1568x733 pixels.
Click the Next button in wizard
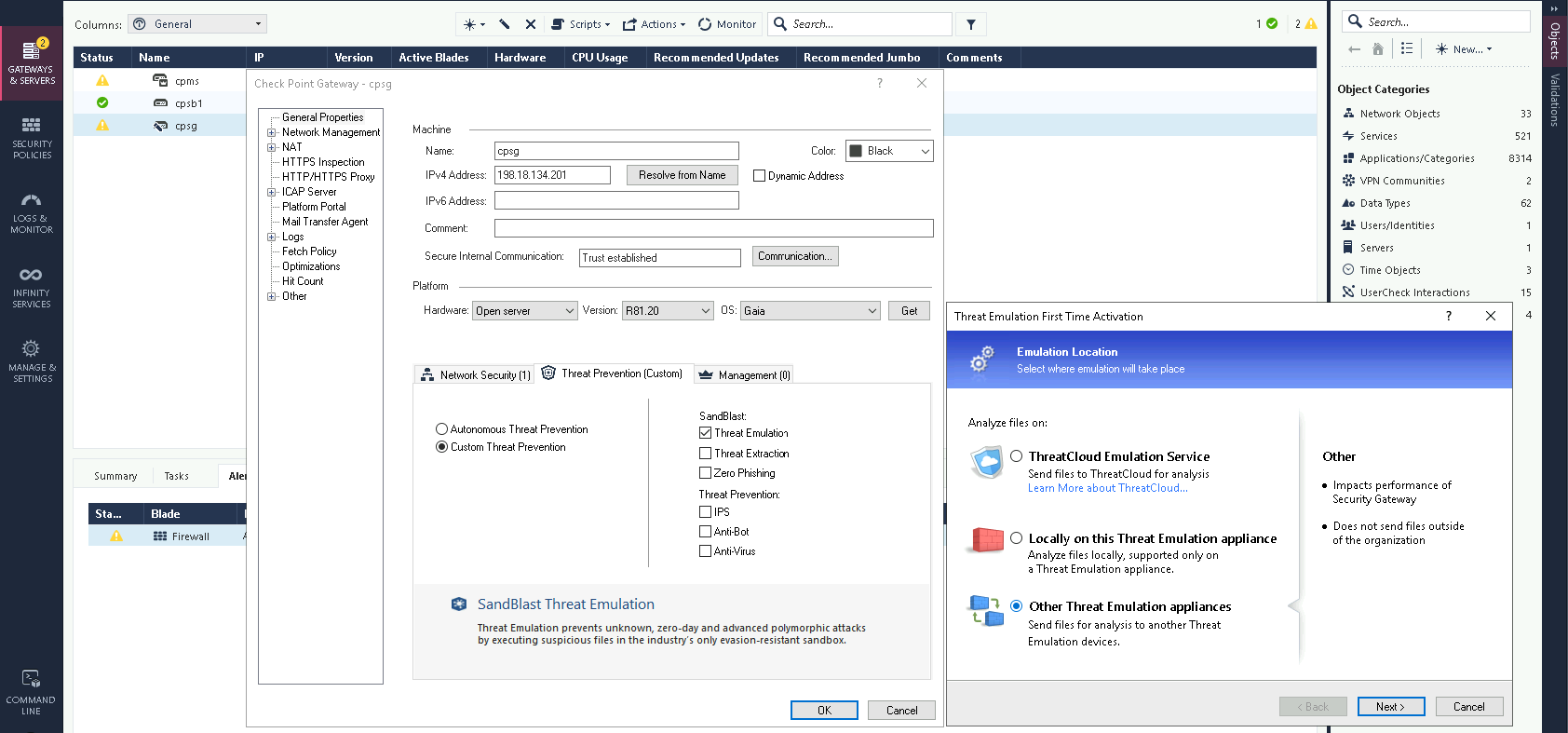tap(1389, 707)
